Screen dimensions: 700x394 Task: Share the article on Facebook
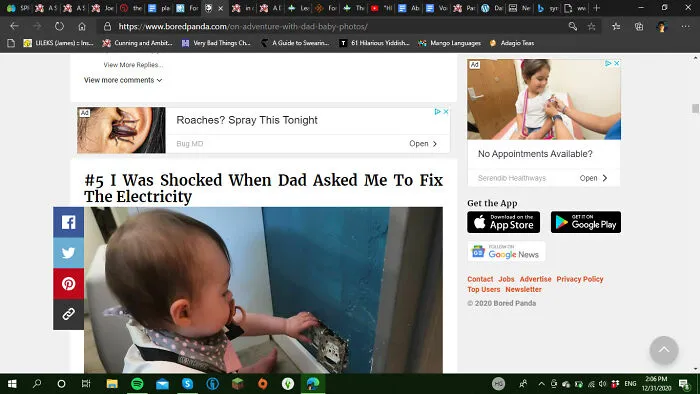point(68,222)
